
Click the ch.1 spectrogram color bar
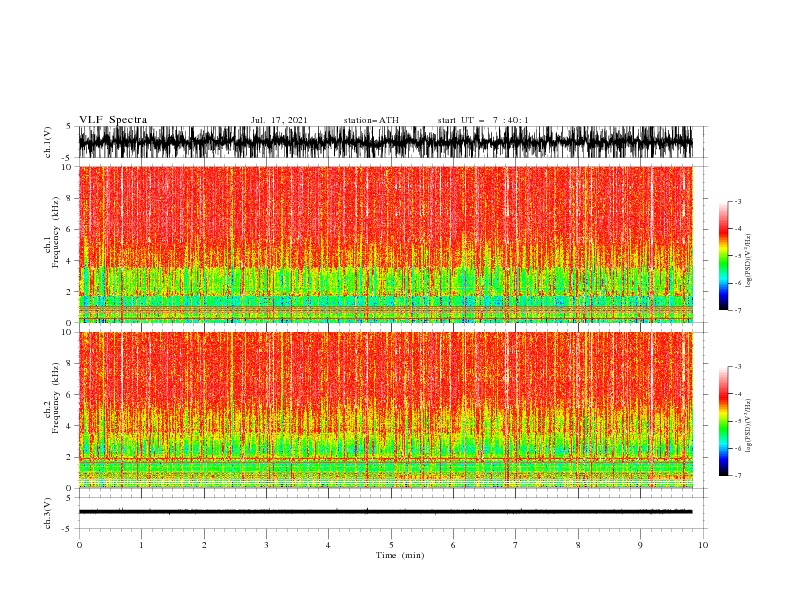(x=724, y=256)
